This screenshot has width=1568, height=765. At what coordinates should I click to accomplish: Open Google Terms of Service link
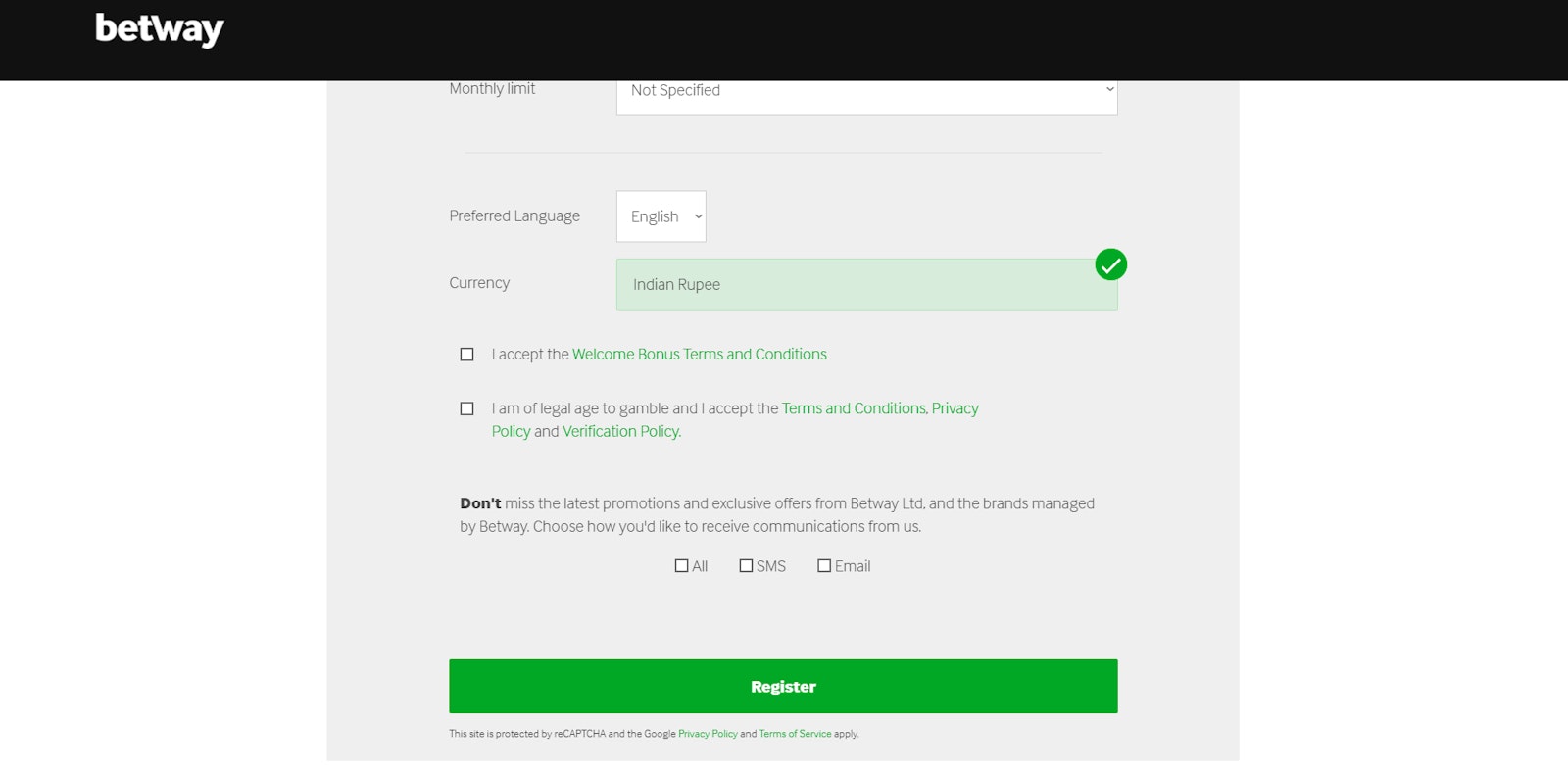point(795,734)
